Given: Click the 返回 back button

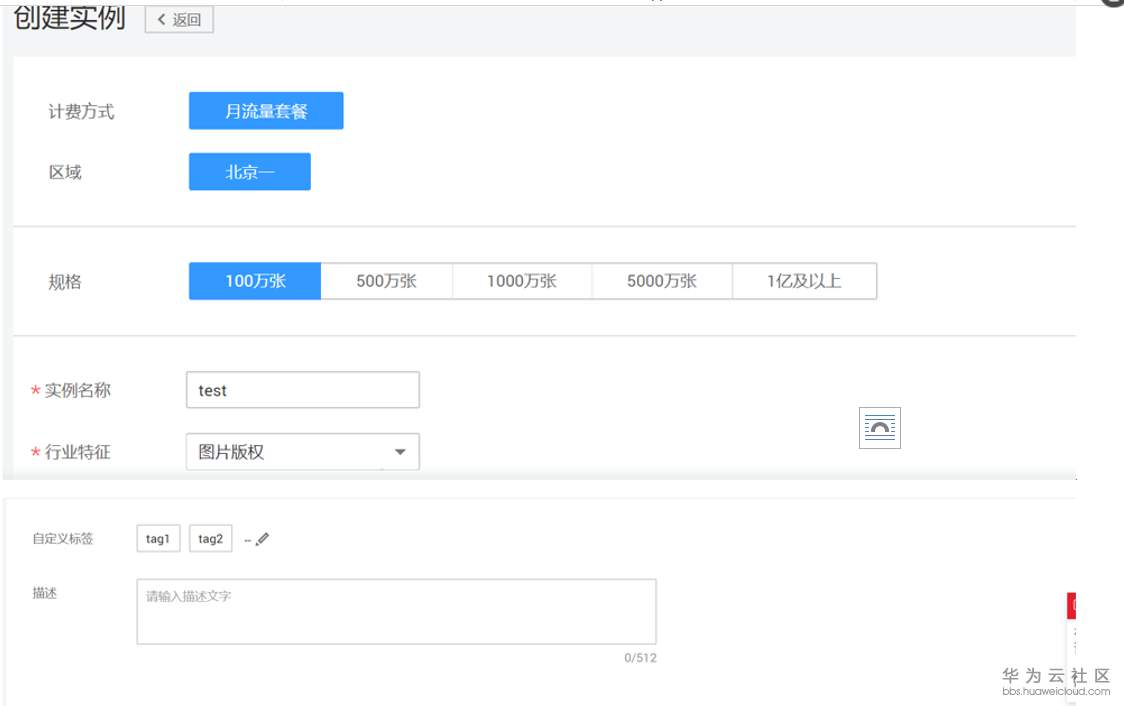Looking at the screenshot, I should (179, 19).
